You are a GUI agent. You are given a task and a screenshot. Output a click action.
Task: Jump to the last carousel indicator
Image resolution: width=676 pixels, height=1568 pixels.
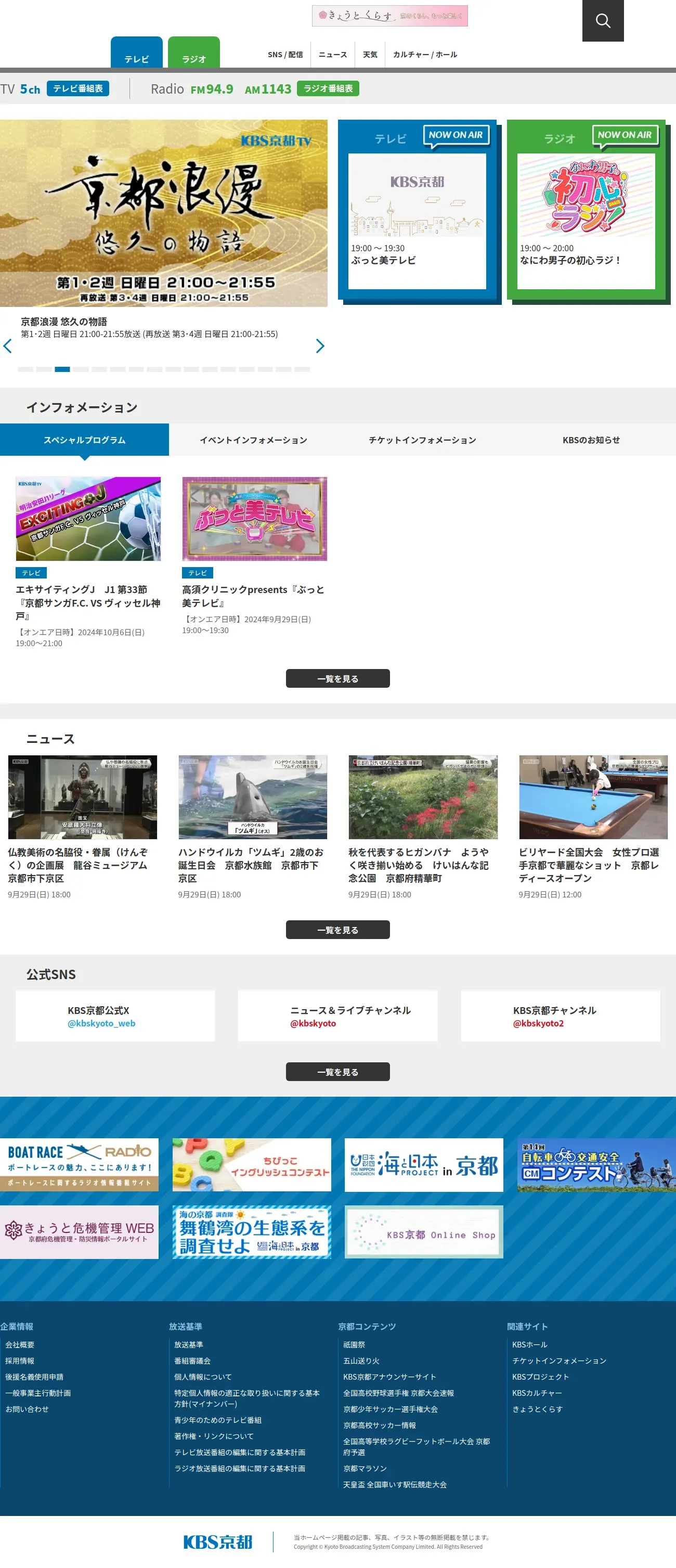(x=302, y=369)
